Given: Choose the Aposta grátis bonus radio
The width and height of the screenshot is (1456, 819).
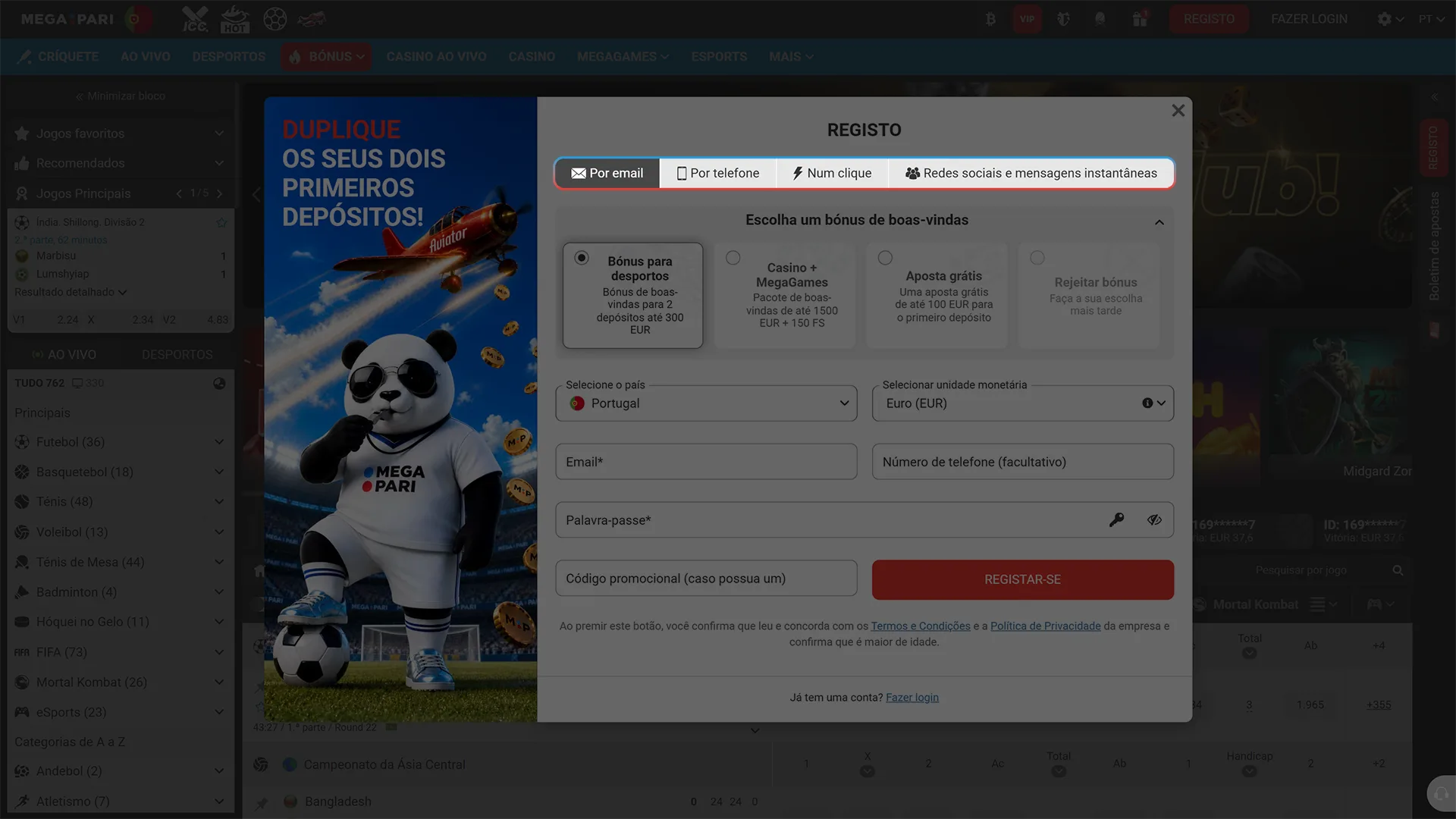Looking at the screenshot, I should pyautogui.click(x=885, y=258).
